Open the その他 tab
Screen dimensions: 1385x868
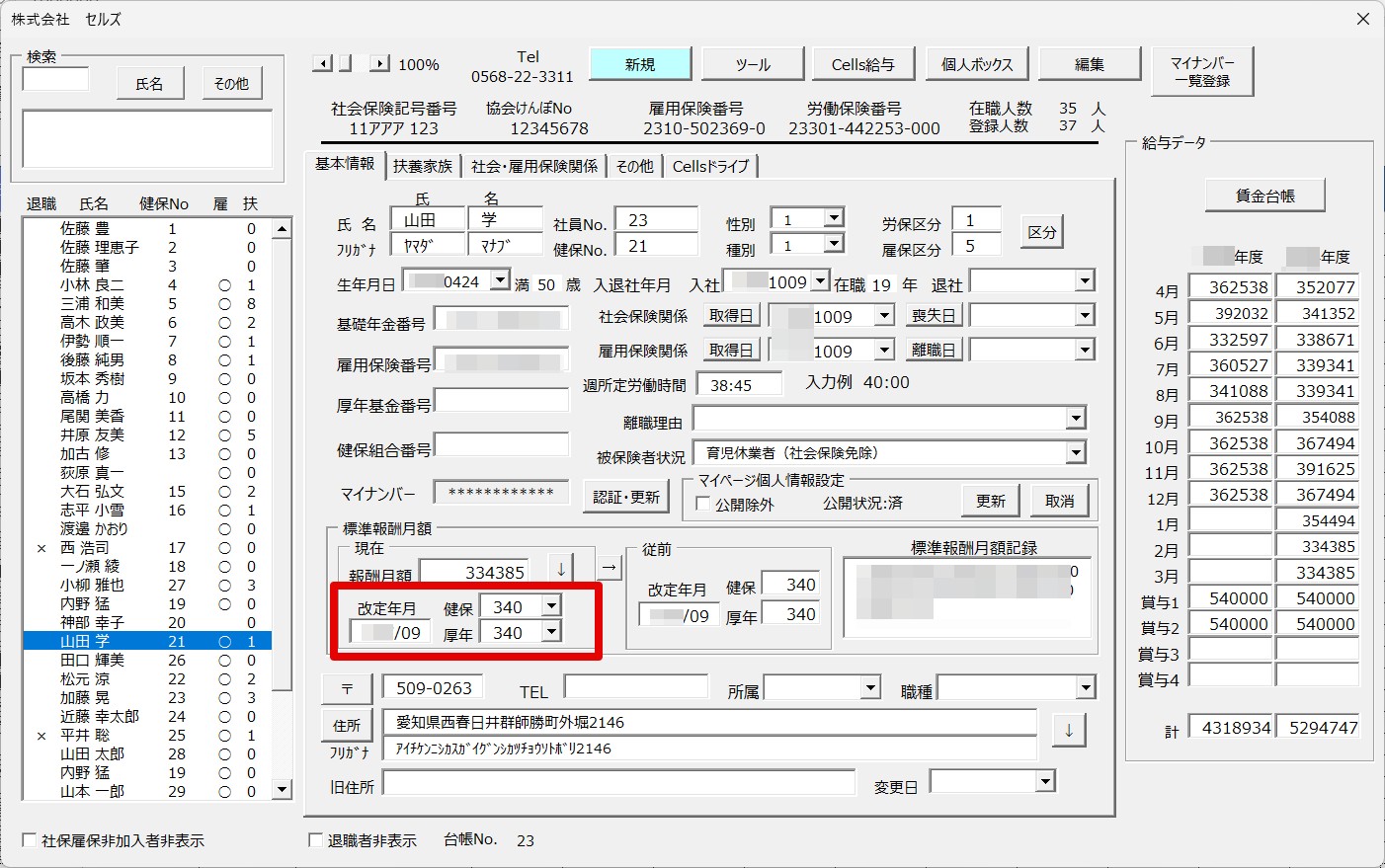pyautogui.click(x=635, y=166)
